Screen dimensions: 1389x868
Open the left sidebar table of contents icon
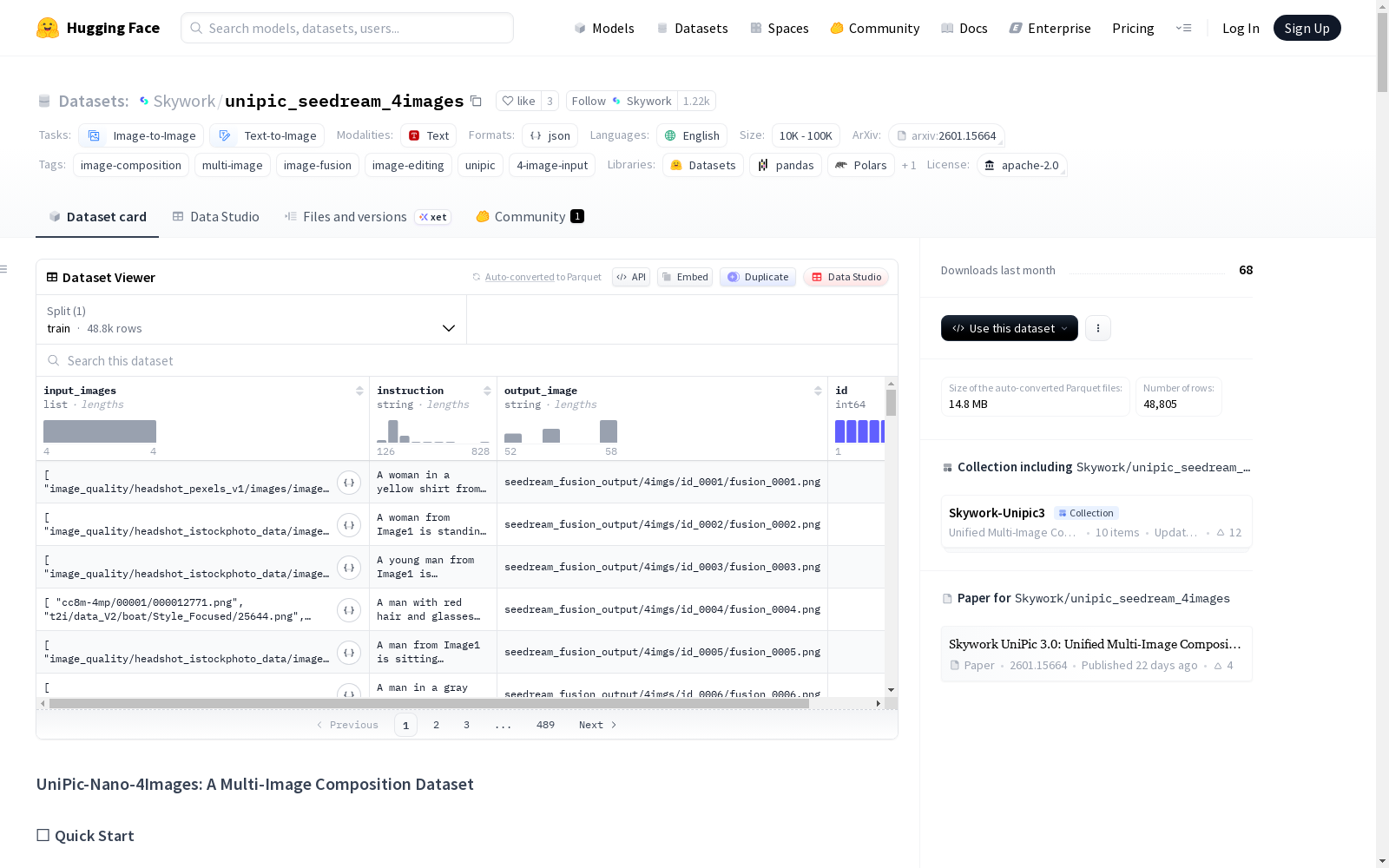[x=3, y=269]
